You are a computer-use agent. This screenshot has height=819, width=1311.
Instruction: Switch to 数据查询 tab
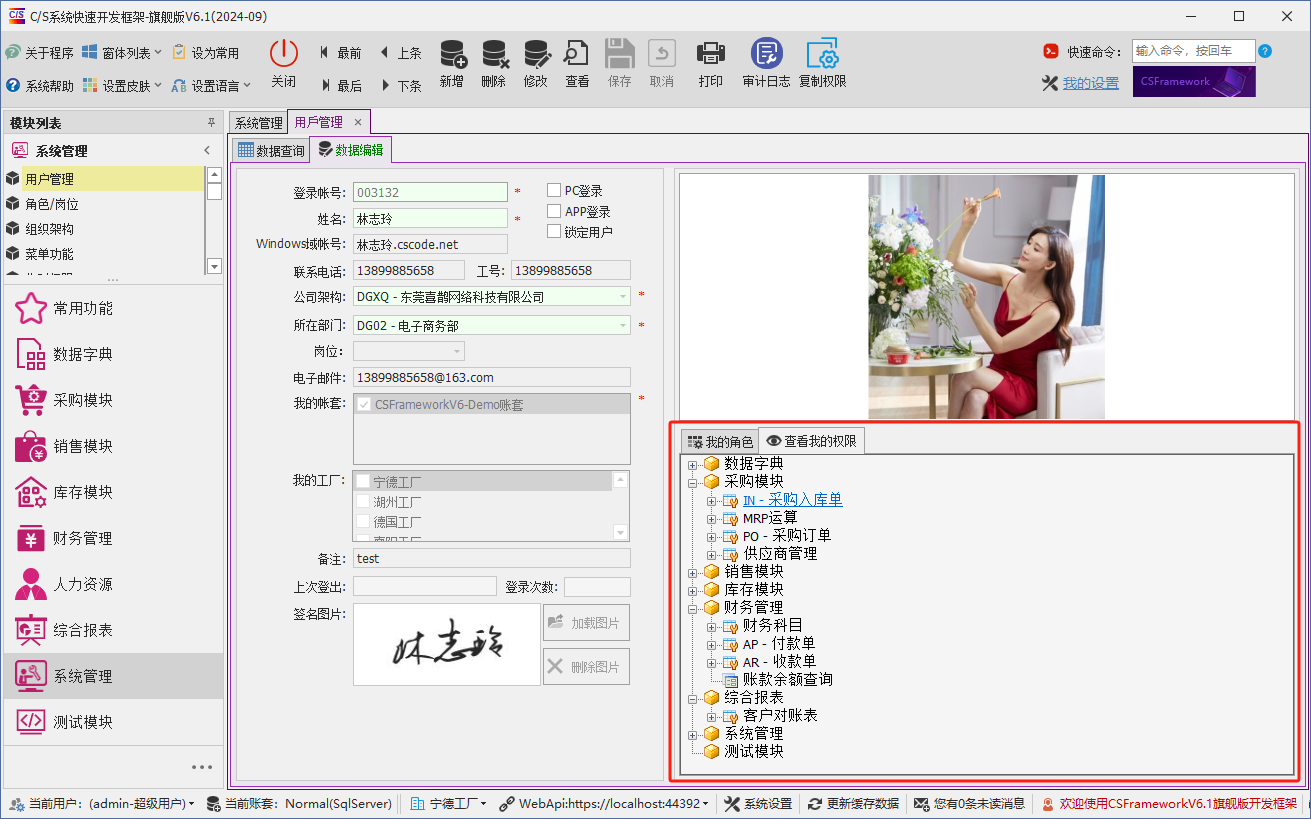(x=271, y=151)
